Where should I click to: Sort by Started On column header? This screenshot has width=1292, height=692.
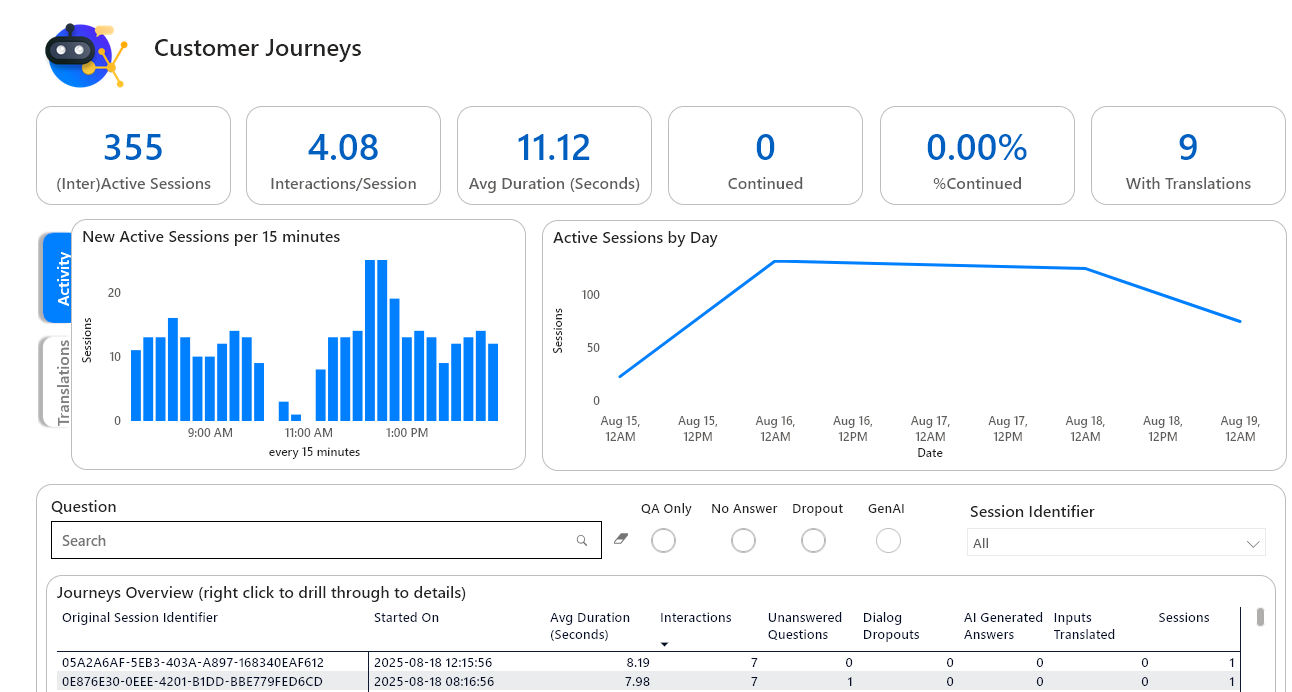point(406,618)
